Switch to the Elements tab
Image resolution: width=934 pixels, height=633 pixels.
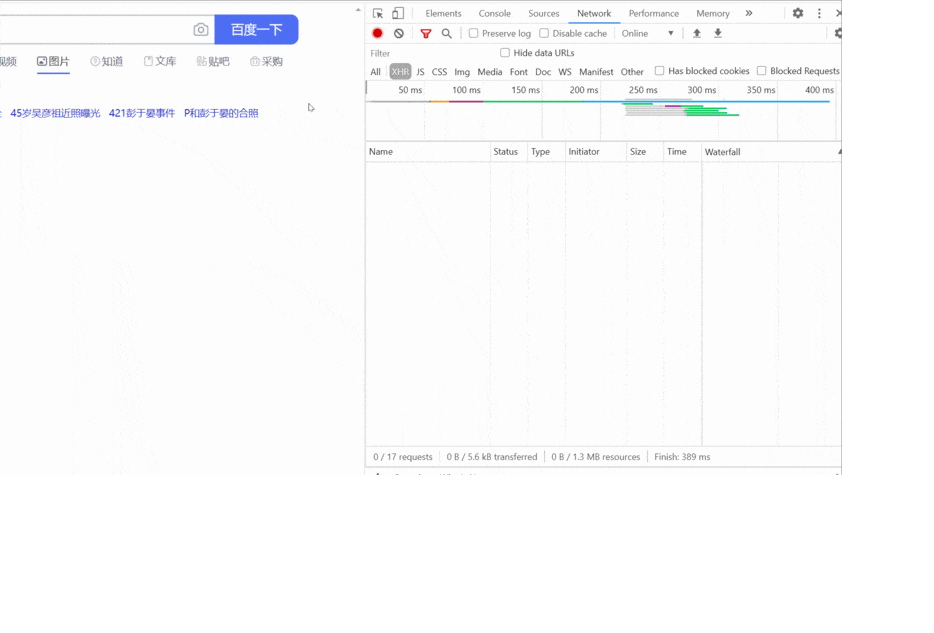point(443,13)
